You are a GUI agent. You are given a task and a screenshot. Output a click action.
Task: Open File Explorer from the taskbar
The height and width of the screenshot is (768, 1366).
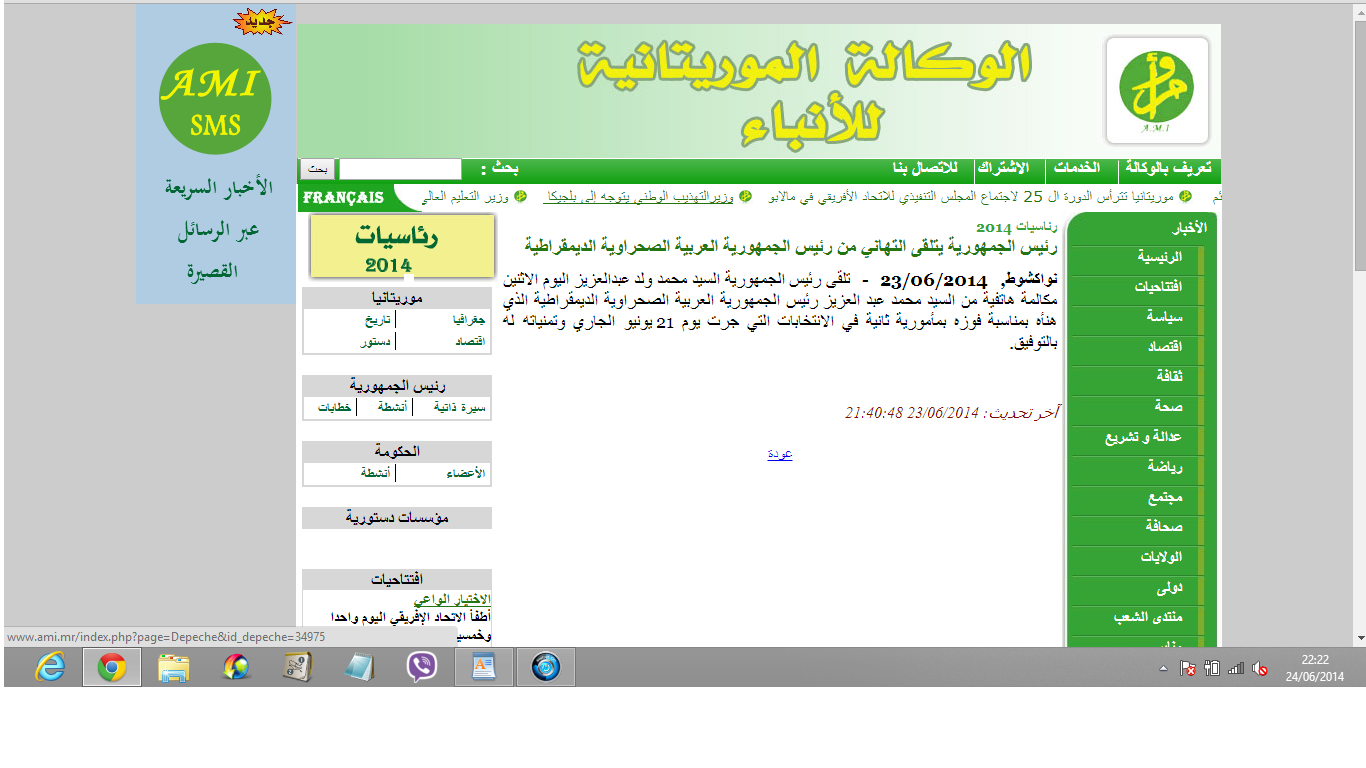point(173,667)
